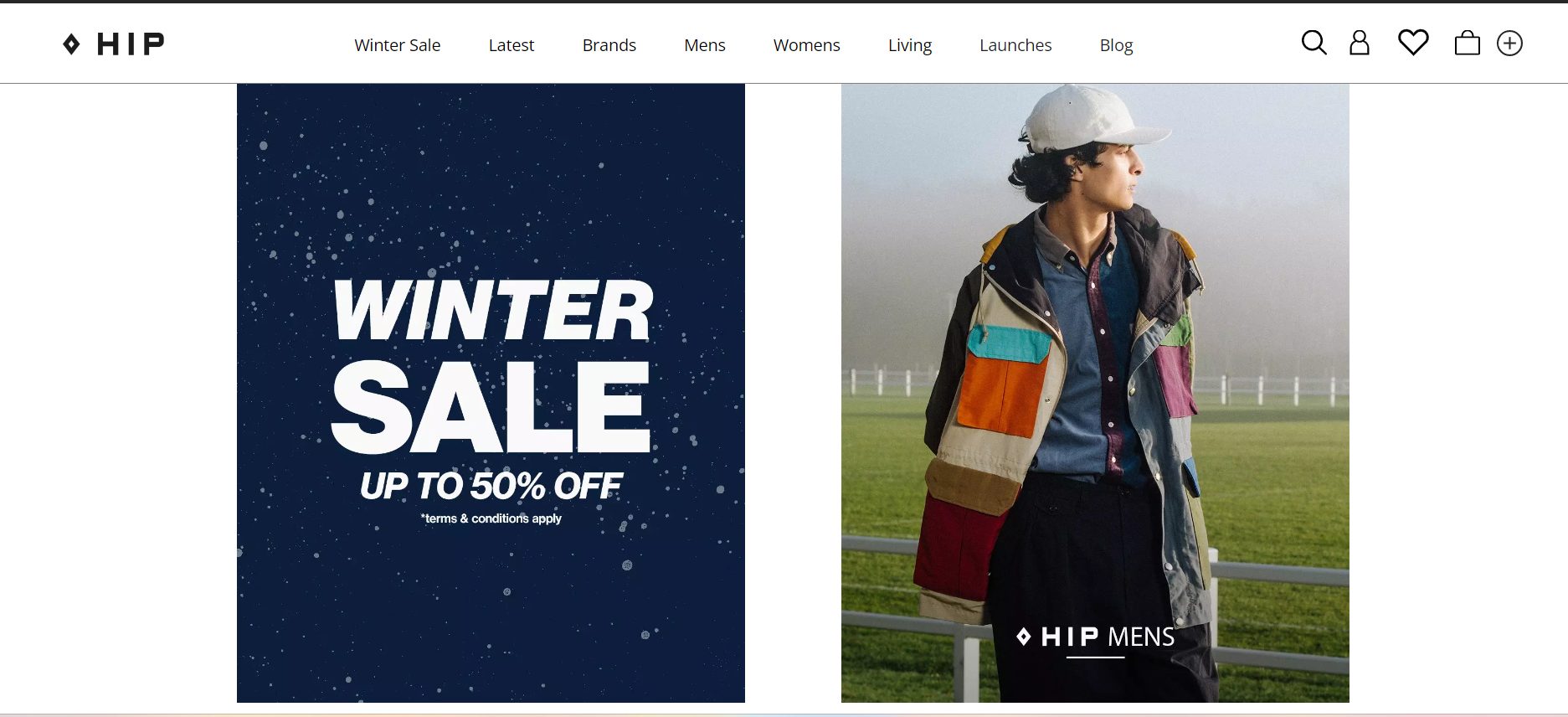Open the Latest menu item
This screenshot has height=717, width=1568.
tap(512, 45)
